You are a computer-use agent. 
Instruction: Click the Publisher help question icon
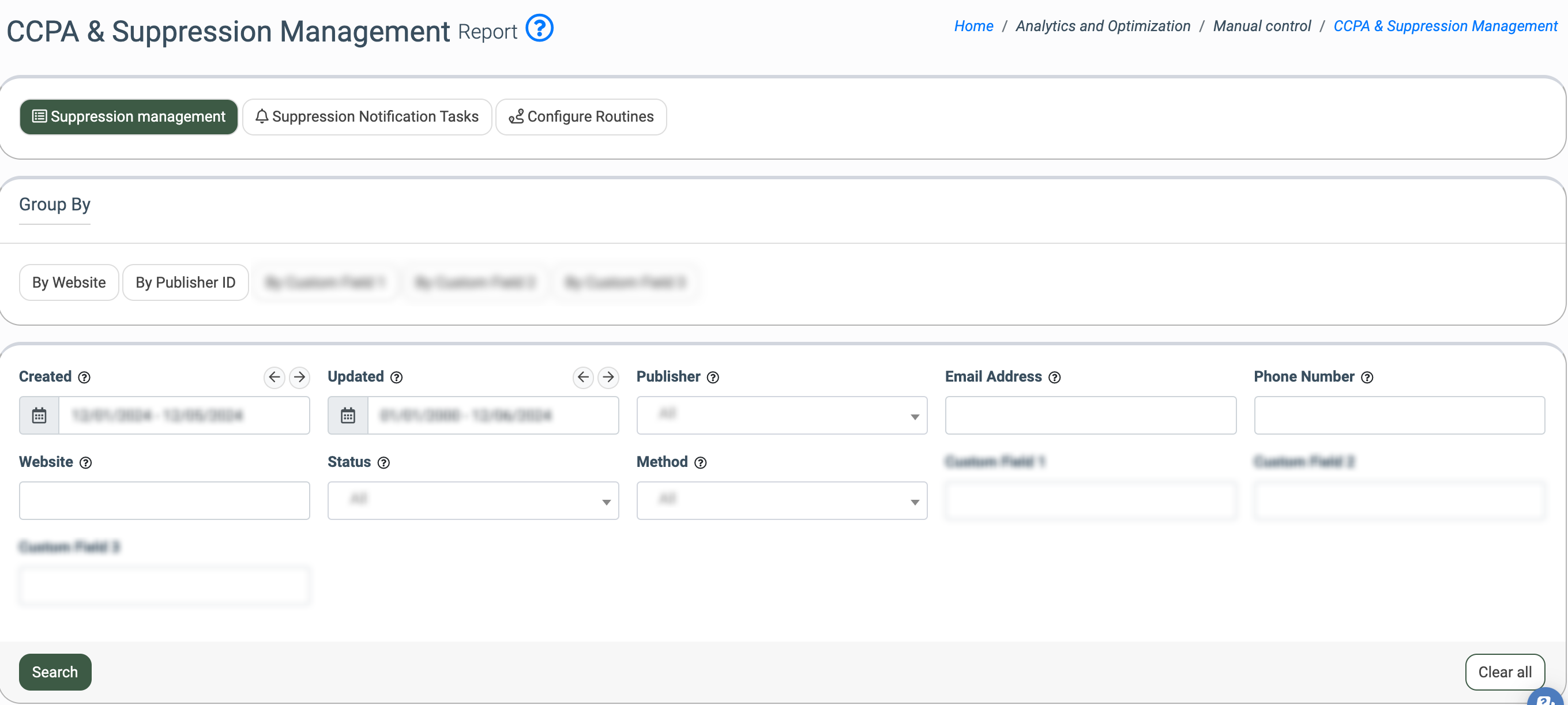coord(713,378)
